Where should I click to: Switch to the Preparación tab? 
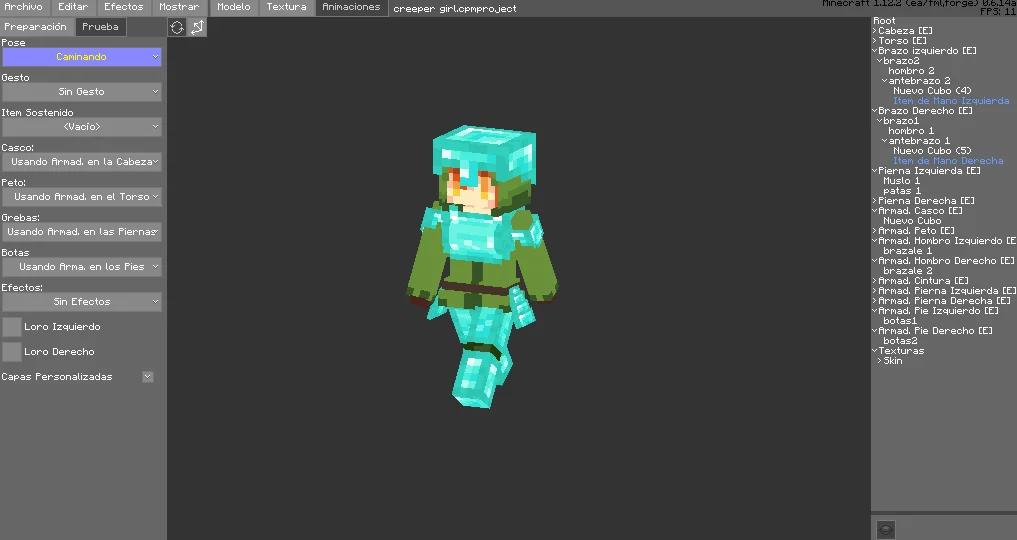(36, 27)
